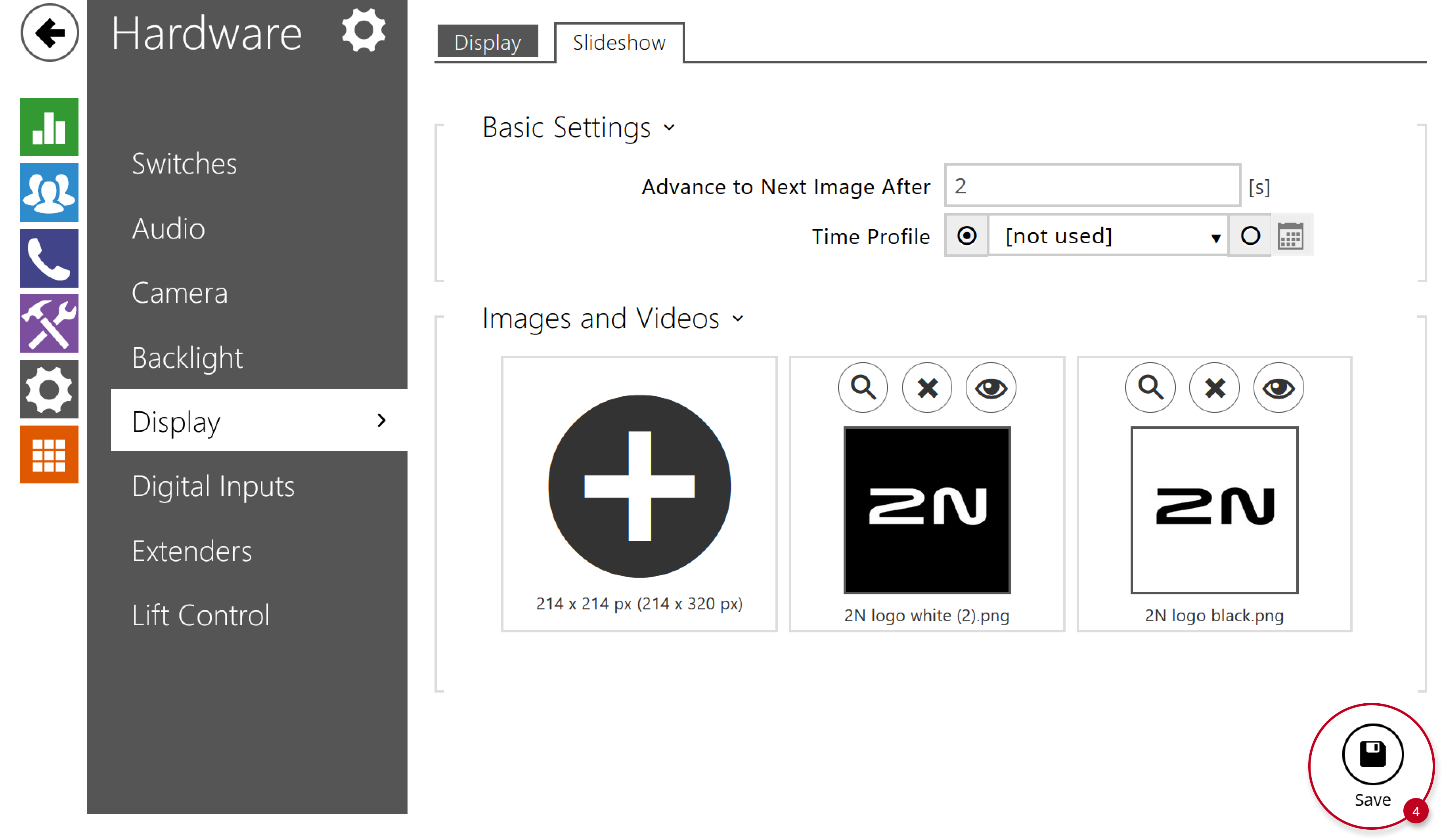Click the Hardware section title
1443x840 pixels.
207,33
